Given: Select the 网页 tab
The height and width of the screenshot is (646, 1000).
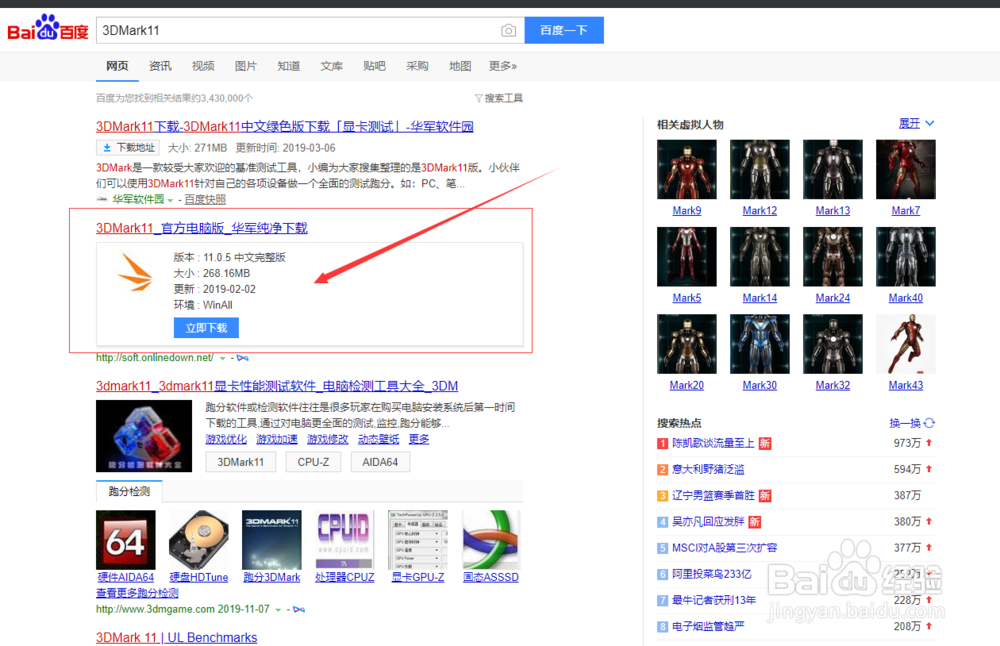Looking at the screenshot, I should coord(117,66).
